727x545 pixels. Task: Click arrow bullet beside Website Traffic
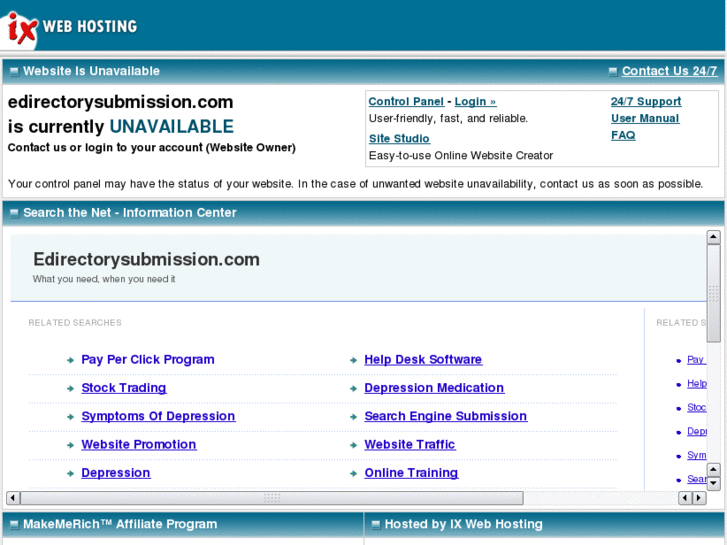353,445
